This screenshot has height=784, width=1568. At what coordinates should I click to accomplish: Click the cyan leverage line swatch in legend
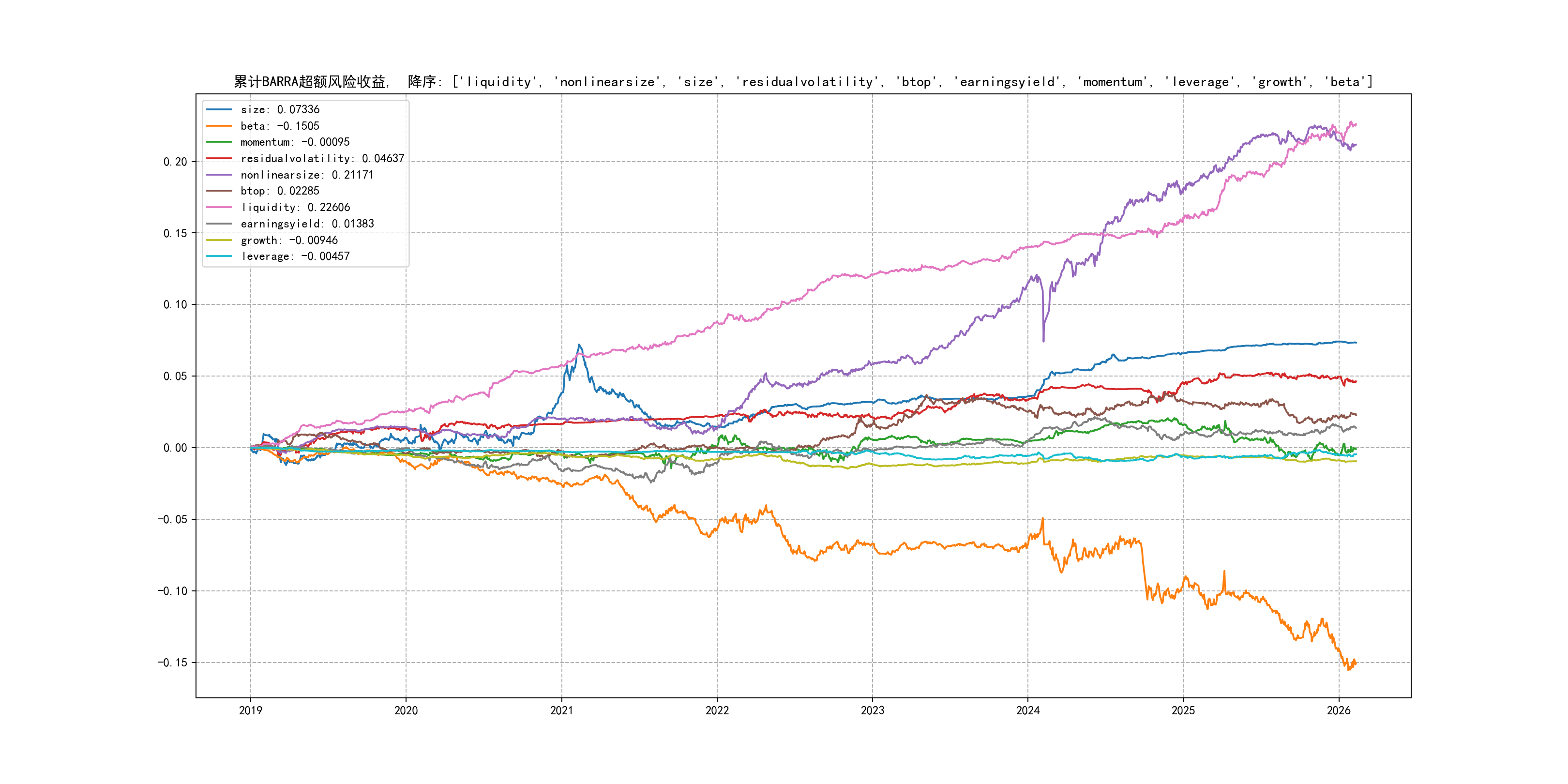219,256
